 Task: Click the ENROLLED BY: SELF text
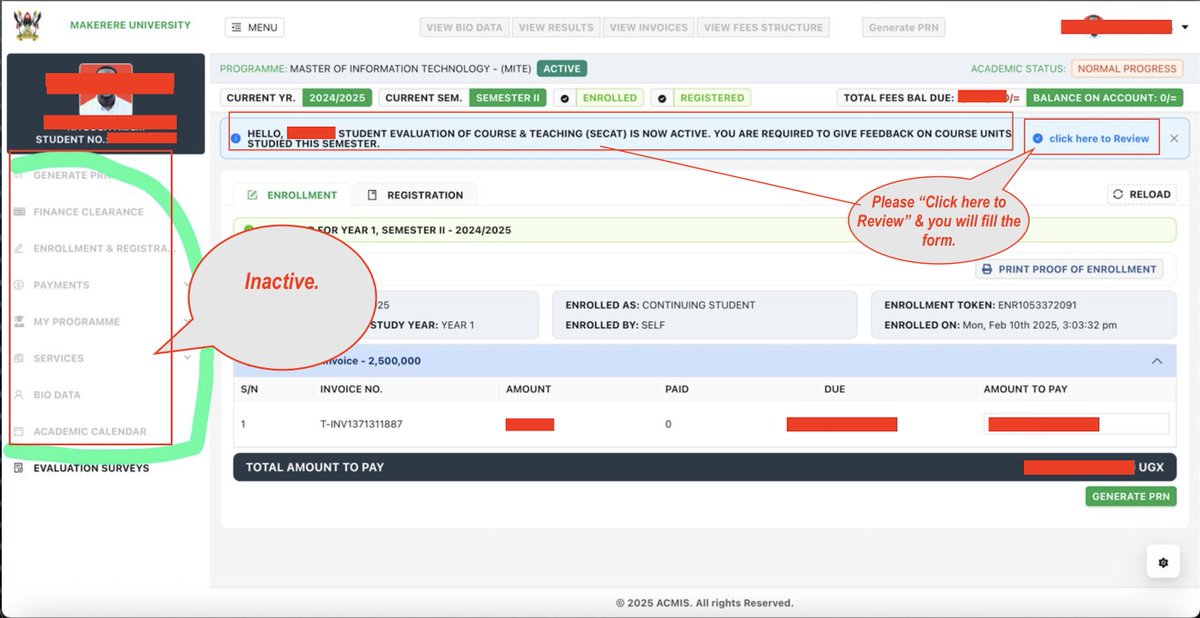(x=615, y=325)
